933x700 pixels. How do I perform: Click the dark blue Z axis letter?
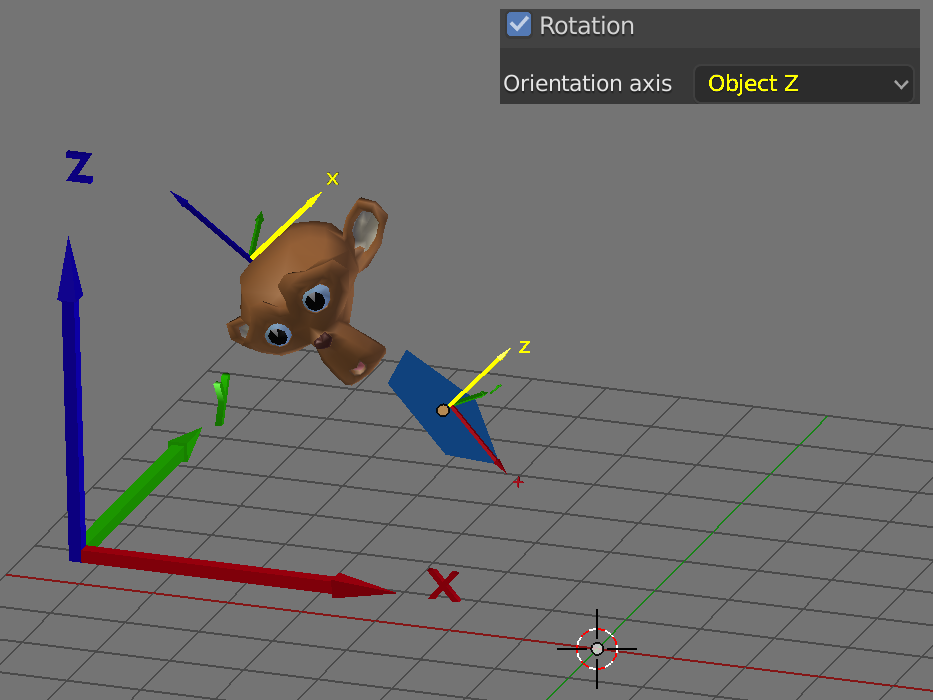(x=79, y=167)
